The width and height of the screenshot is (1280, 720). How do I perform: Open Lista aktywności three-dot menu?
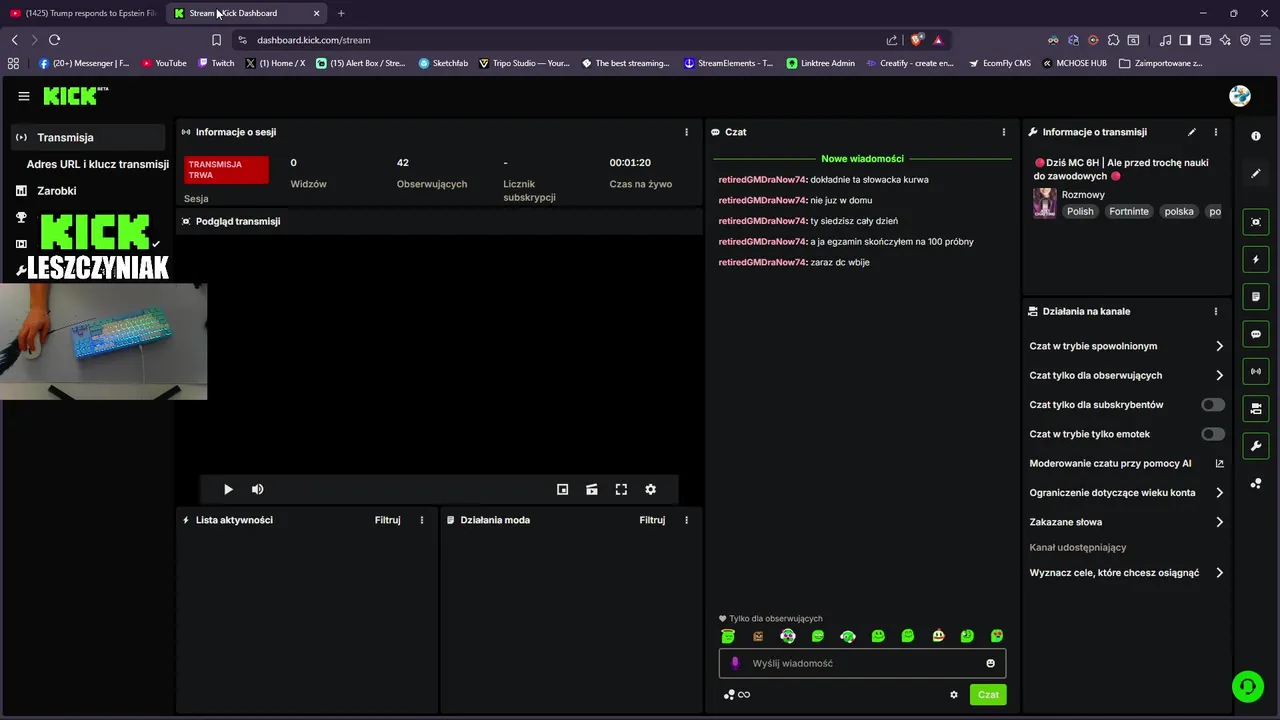click(422, 520)
